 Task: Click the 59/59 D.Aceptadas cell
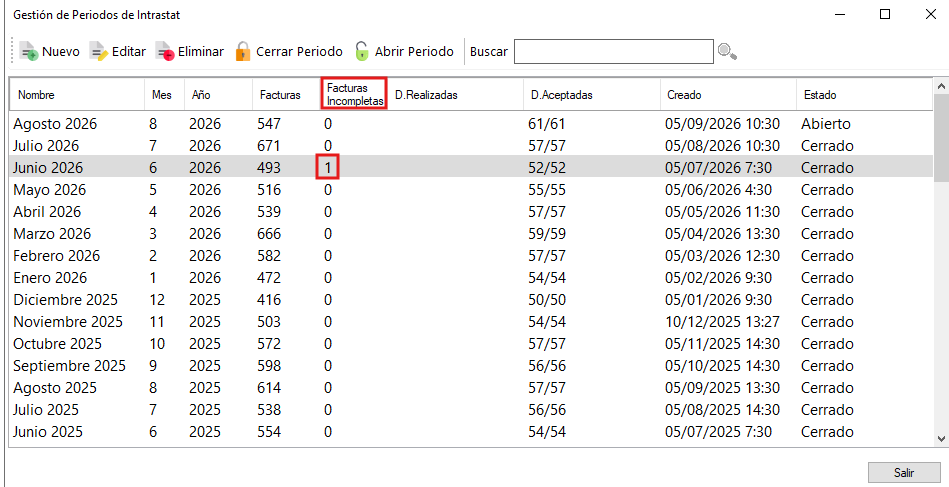[x=547, y=234]
